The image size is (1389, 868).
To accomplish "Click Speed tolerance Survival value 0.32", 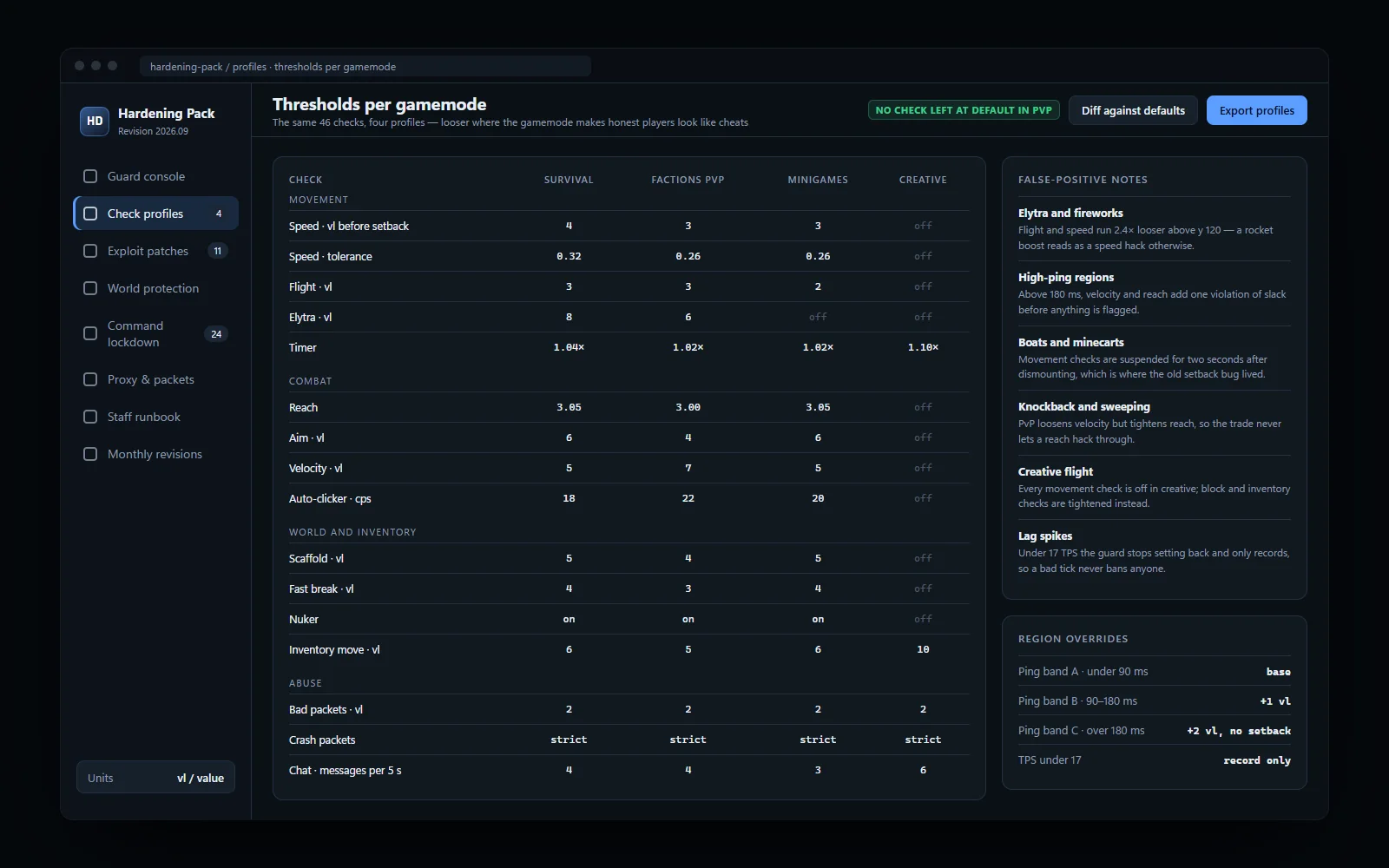I will (569, 256).
